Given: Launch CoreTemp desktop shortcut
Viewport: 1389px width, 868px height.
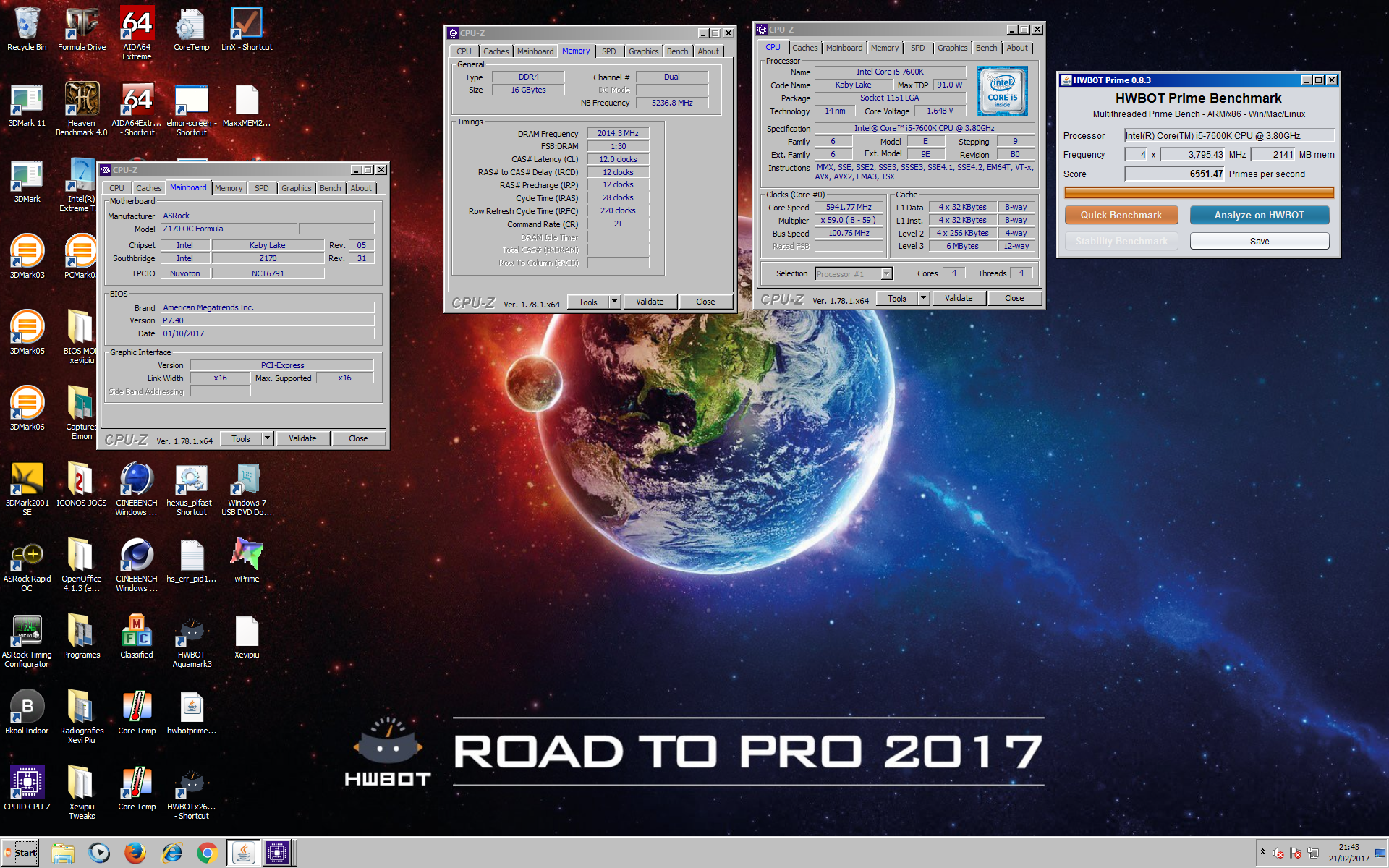Looking at the screenshot, I should [192, 29].
